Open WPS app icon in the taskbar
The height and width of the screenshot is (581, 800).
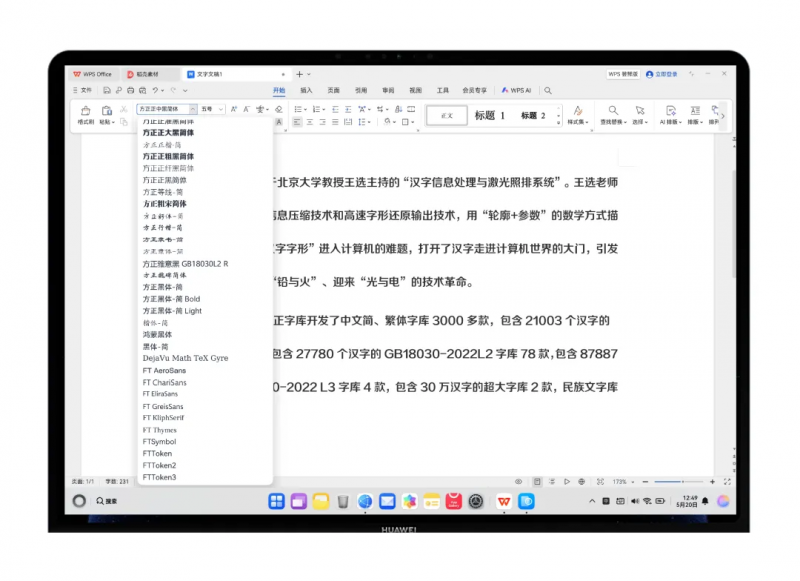click(504, 501)
